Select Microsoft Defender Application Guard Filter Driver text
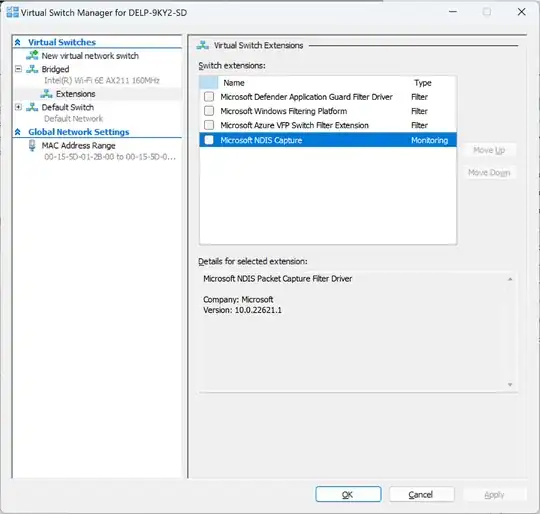 point(306,97)
